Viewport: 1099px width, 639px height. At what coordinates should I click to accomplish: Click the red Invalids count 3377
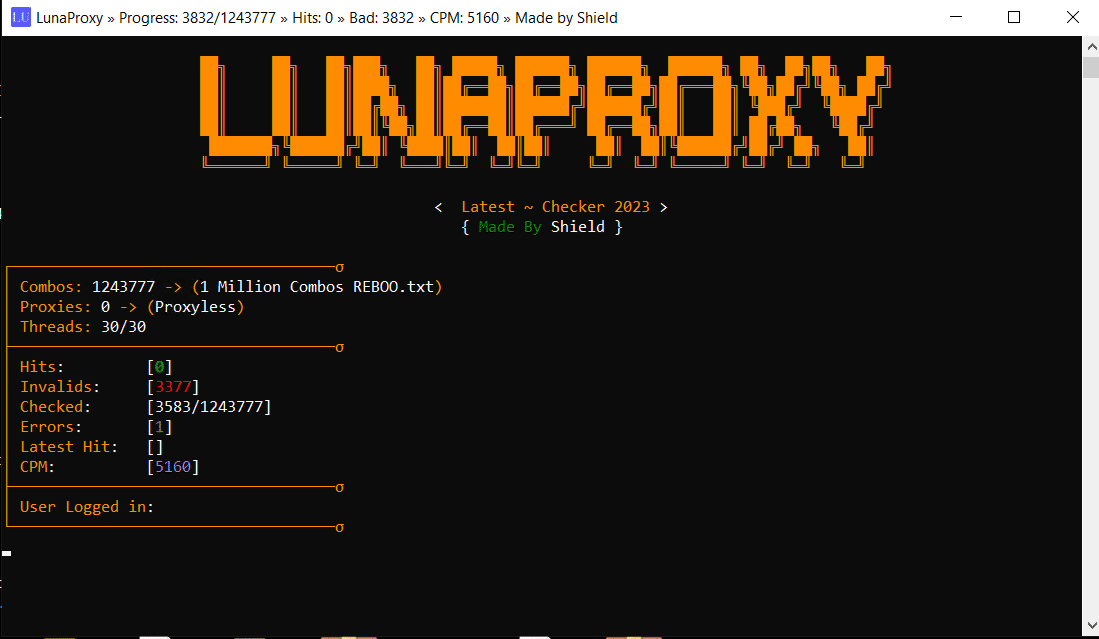pos(173,387)
